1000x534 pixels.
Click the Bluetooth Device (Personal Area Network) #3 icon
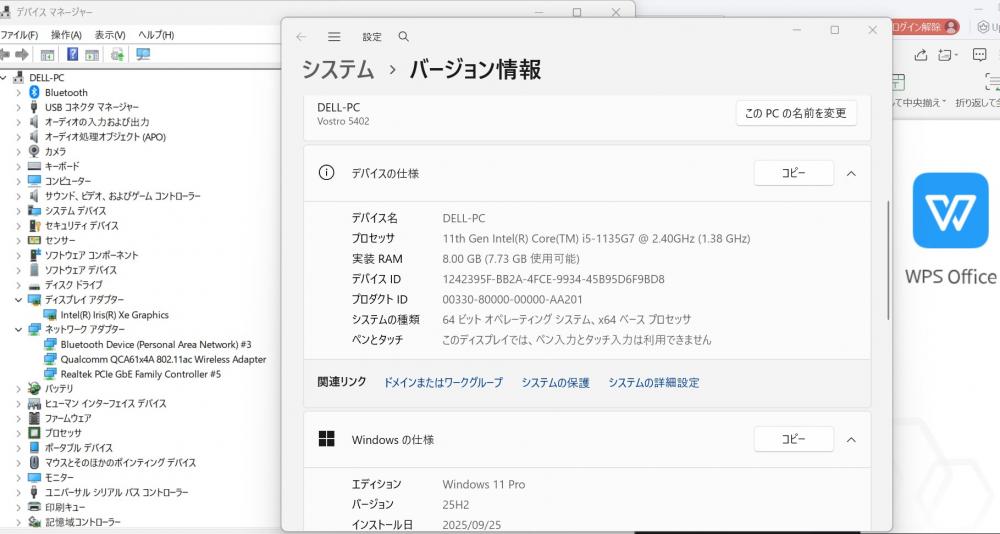pyautogui.click(x=50, y=345)
